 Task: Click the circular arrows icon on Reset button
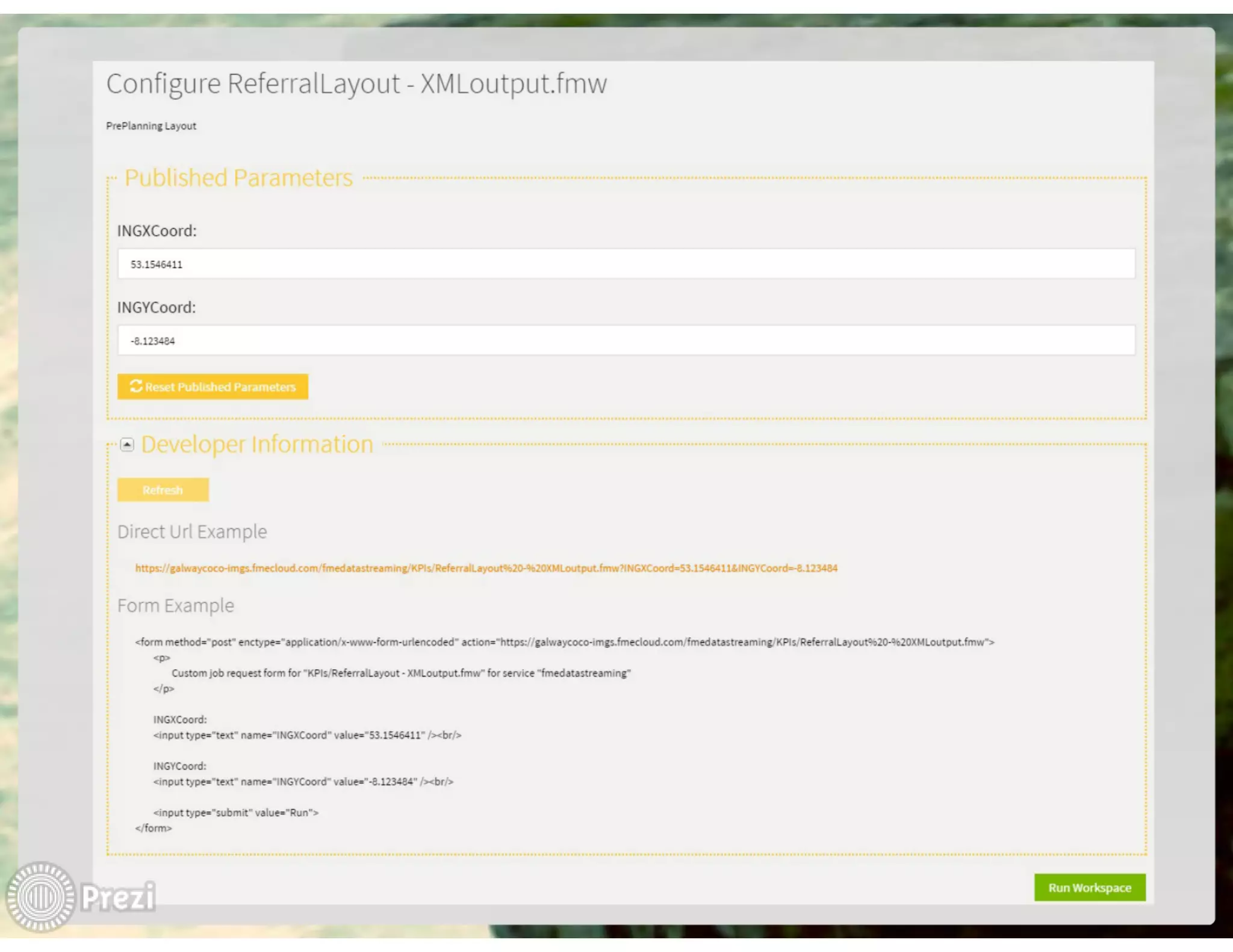[x=136, y=386]
